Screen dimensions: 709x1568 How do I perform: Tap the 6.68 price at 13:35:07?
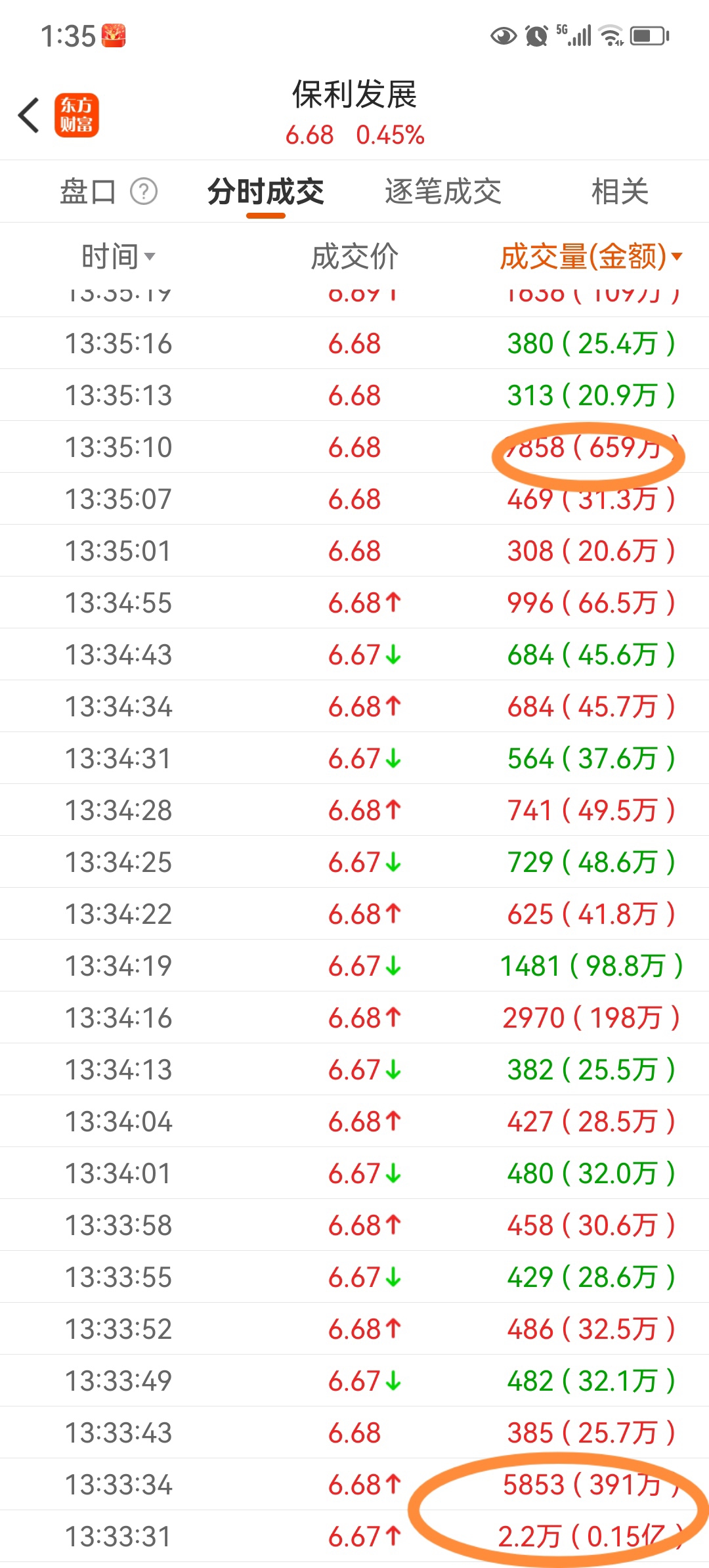(x=354, y=499)
